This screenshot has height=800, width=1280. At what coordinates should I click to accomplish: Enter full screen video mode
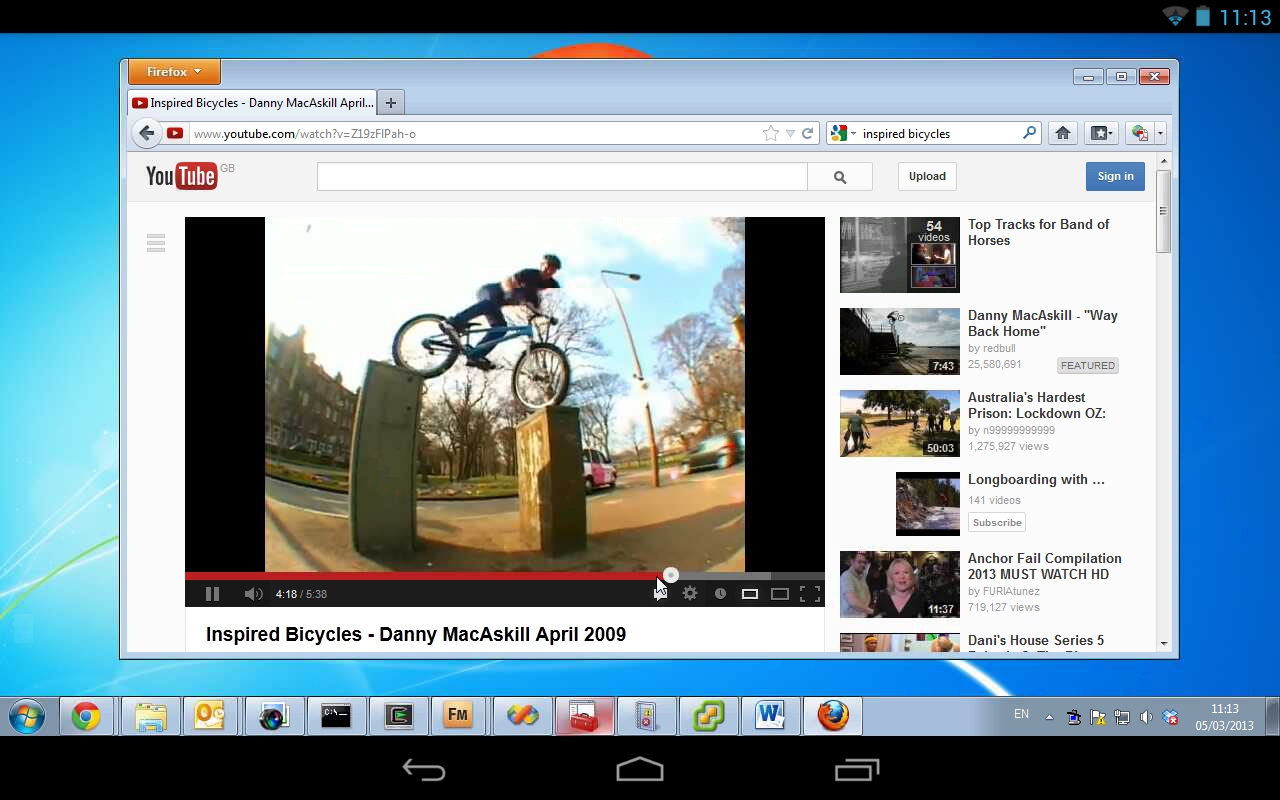810,594
